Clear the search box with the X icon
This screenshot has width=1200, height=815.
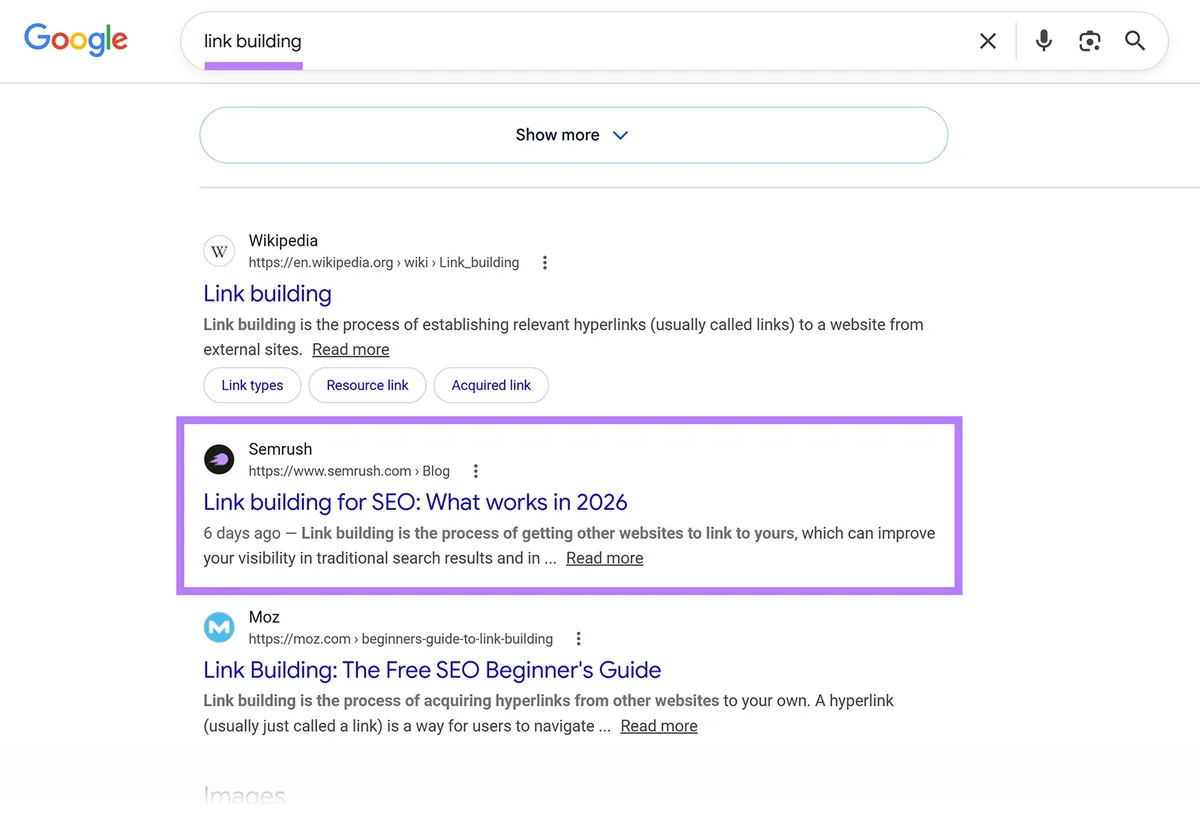(988, 41)
